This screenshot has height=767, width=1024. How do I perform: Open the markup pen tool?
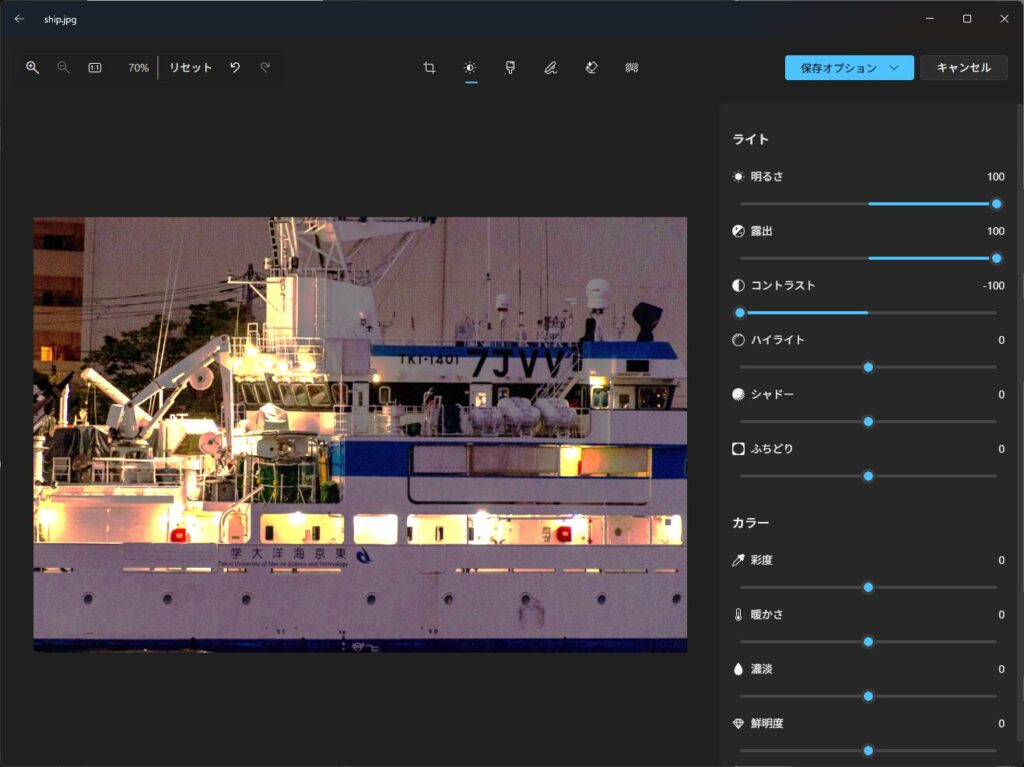(x=551, y=67)
